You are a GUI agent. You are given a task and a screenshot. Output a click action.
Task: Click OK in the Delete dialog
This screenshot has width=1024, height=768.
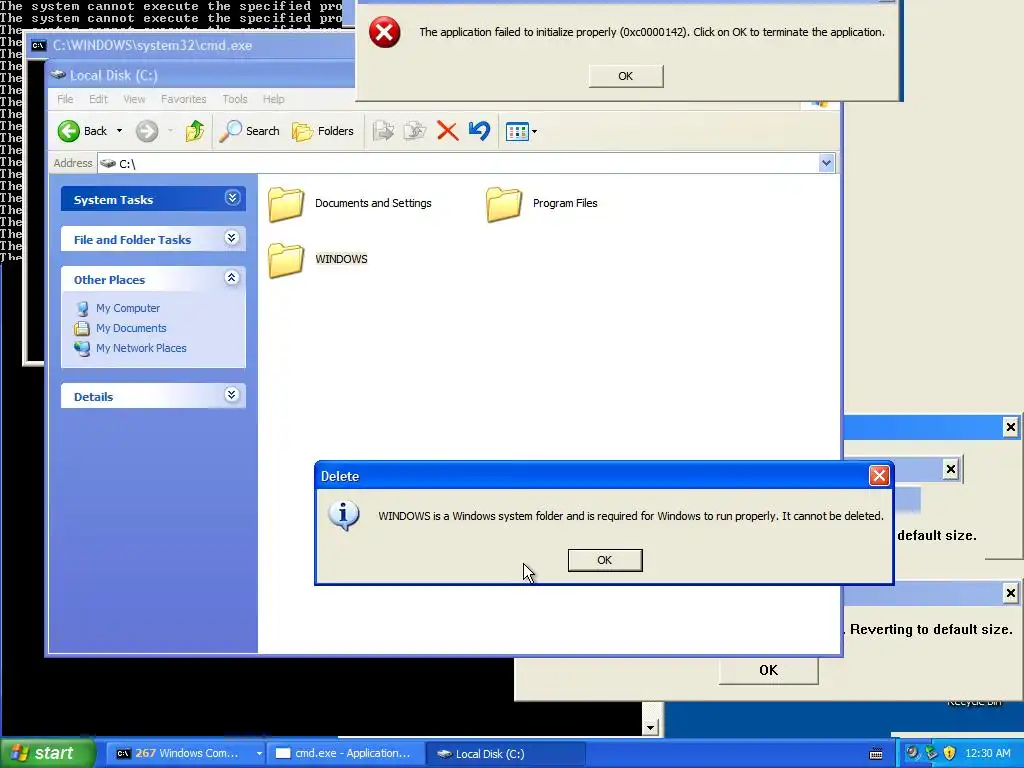click(605, 560)
